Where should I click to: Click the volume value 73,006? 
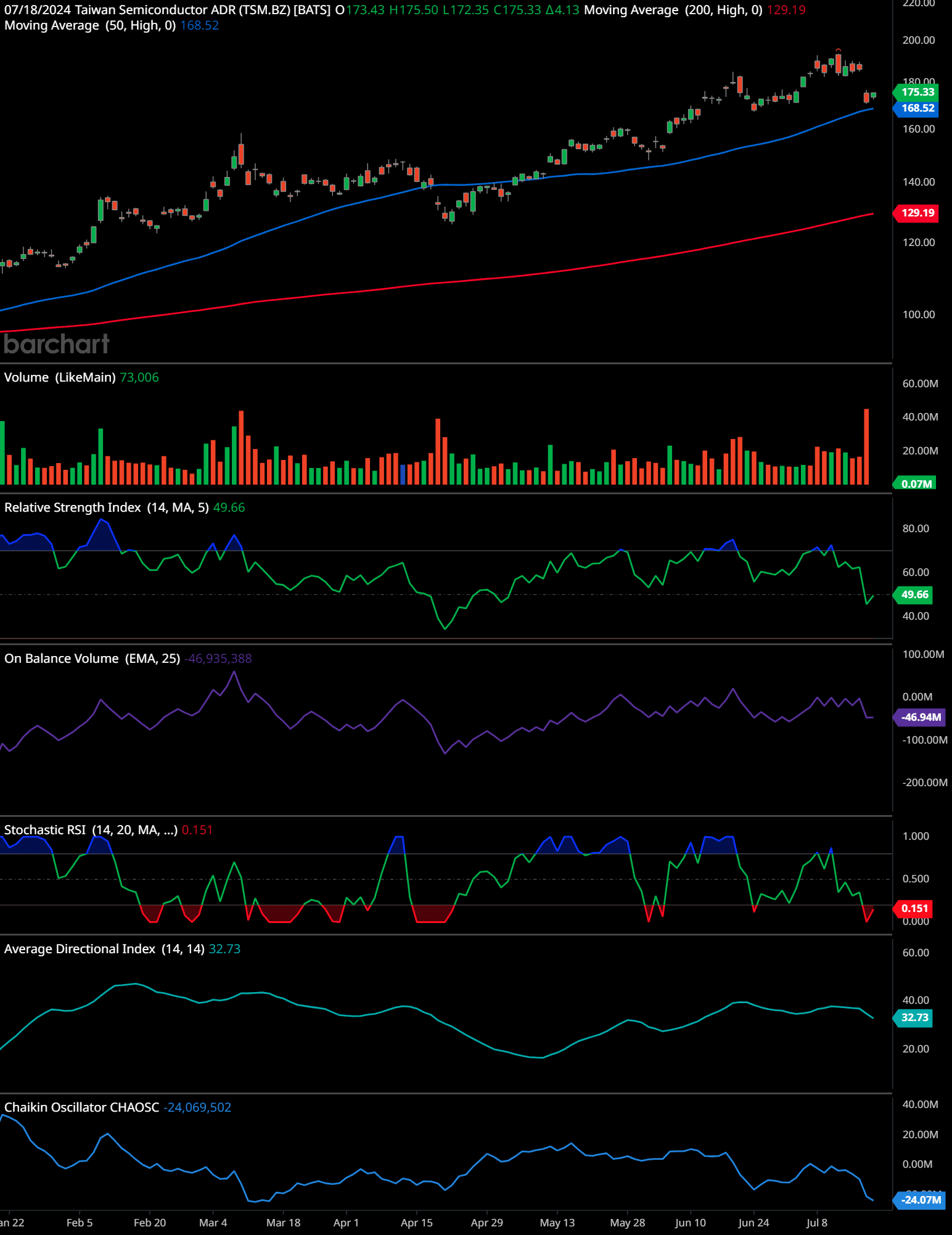coord(139,377)
